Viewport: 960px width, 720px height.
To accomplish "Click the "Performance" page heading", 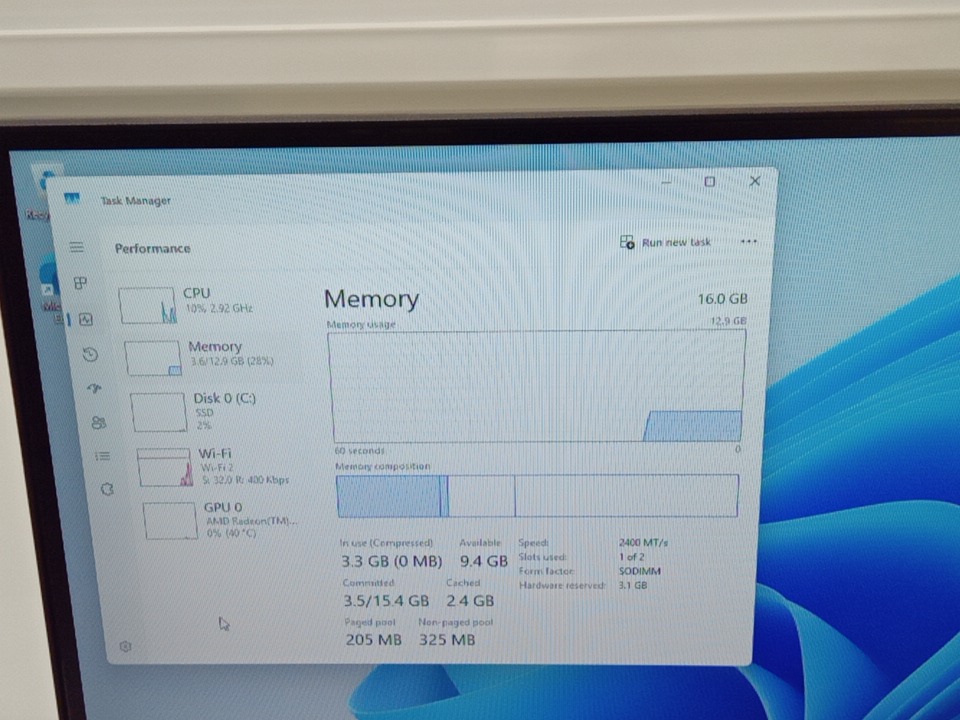I will click(x=152, y=249).
